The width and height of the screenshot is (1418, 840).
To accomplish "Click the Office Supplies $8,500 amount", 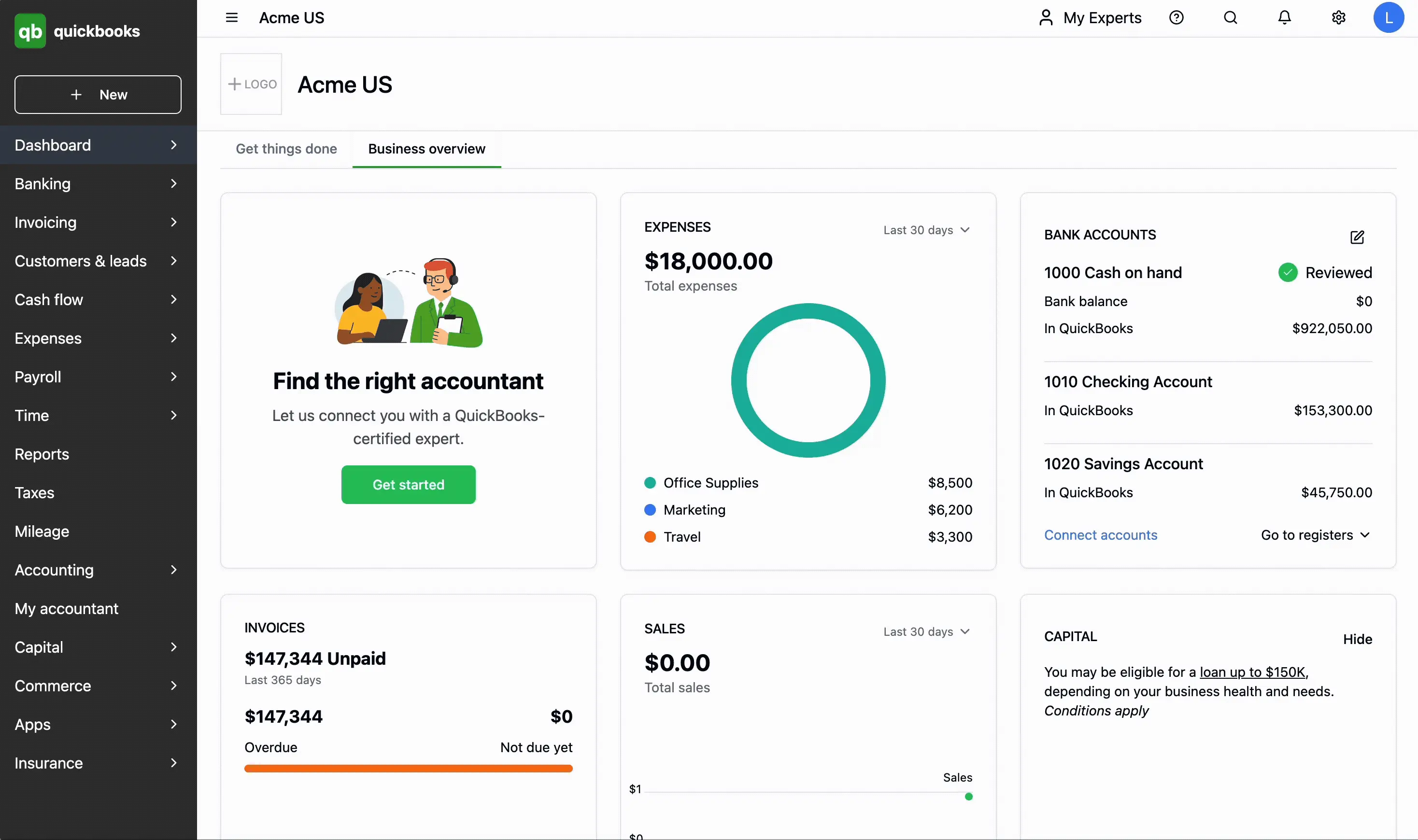I will tap(950, 483).
